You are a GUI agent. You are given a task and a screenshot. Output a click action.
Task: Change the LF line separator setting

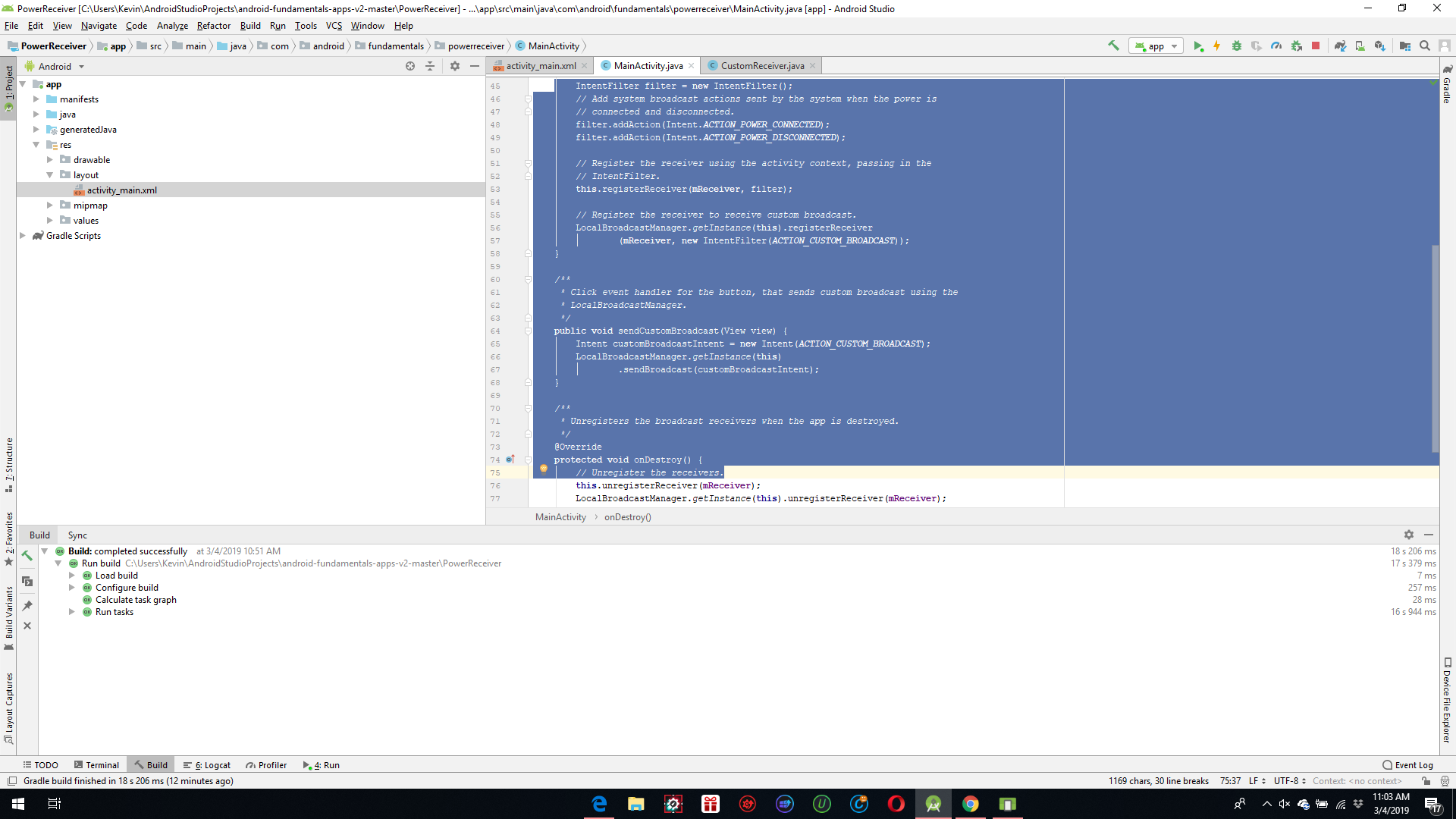1257,781
